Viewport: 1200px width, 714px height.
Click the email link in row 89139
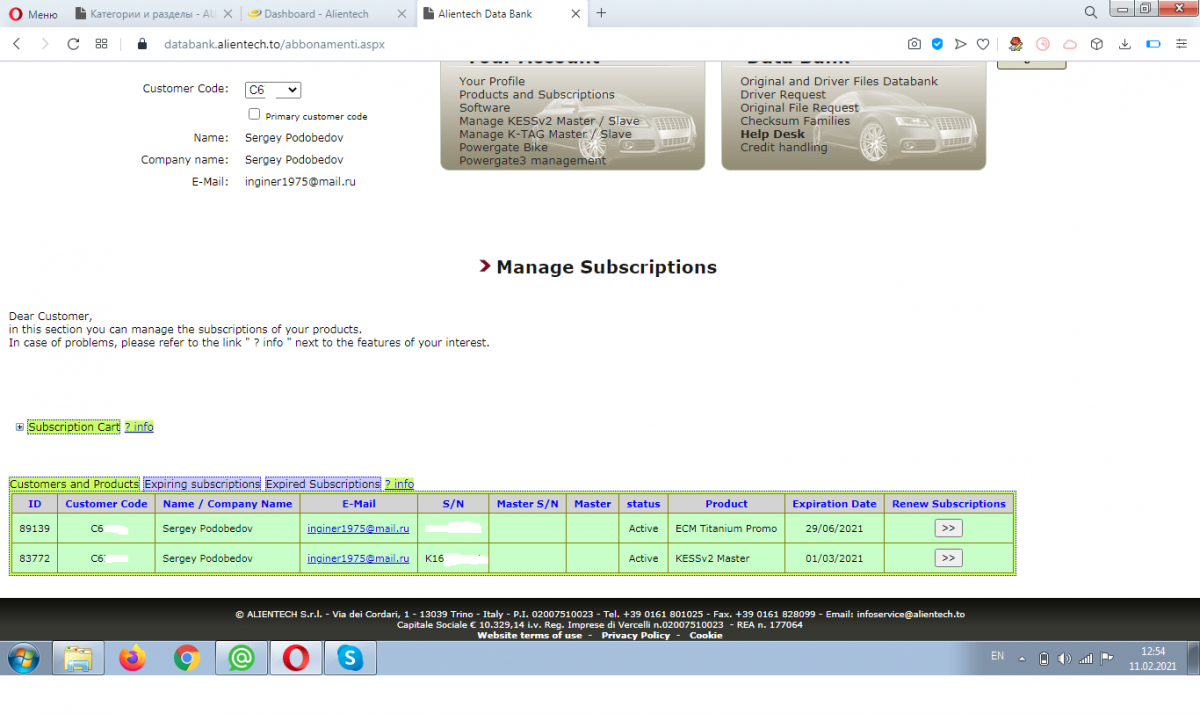[358, 528]
